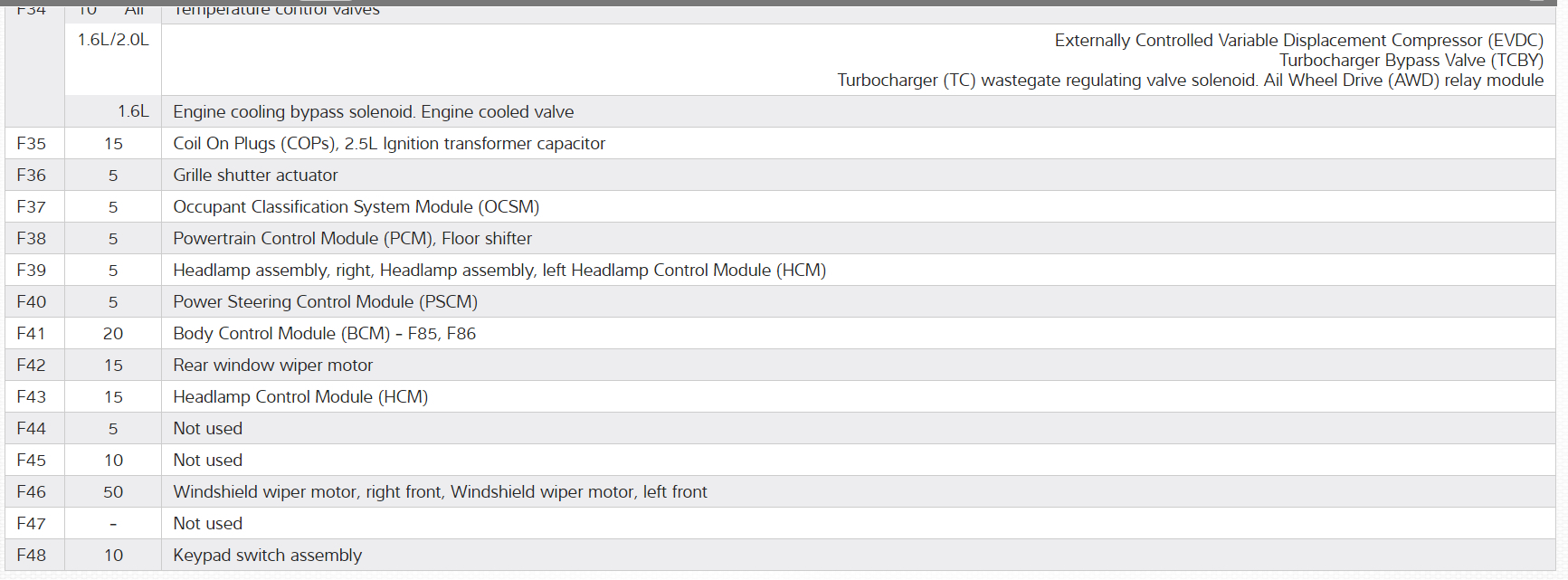
Task: Click the F39 headlamp assembly description
Action: pos(499,271)
